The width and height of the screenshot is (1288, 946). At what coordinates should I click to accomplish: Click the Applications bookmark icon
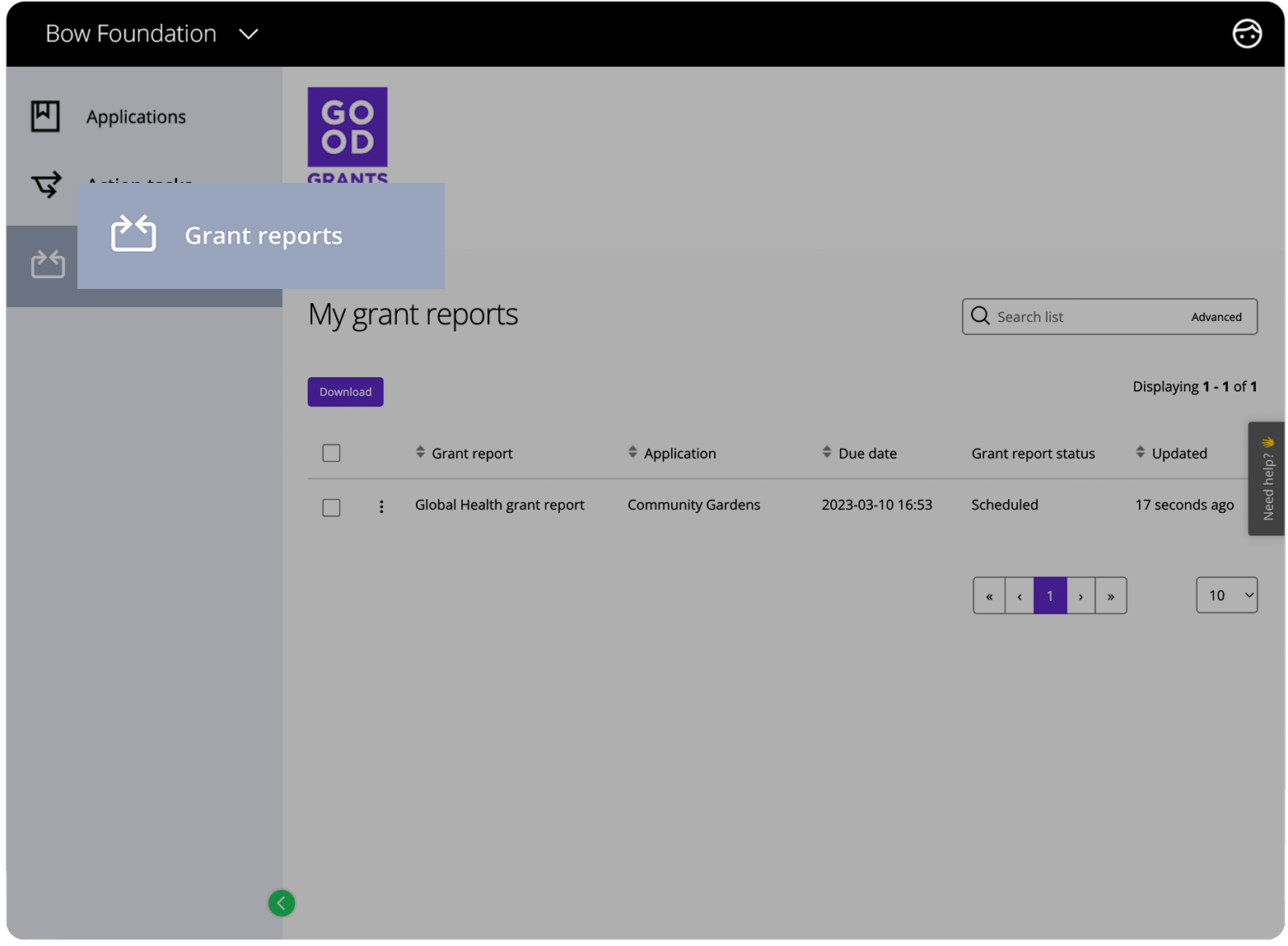tap(45, 116)
